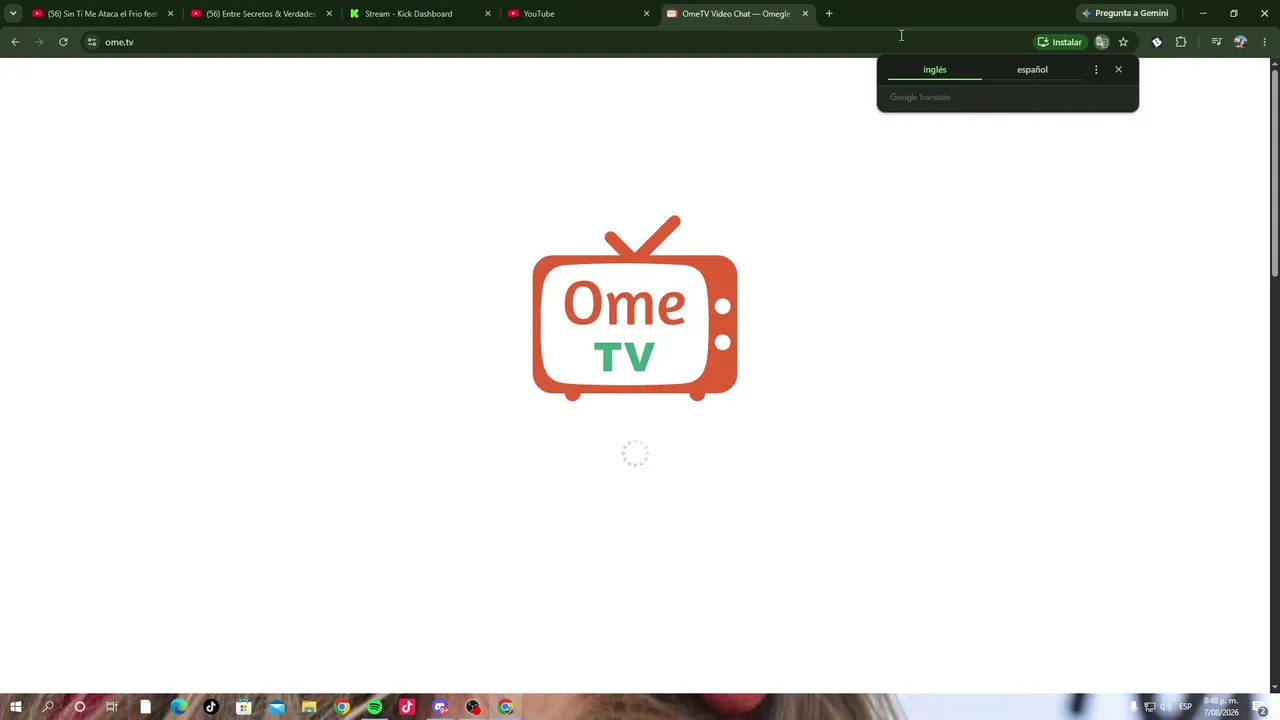The image size is (1280, 720).
Task: Open the active Chrome window taskbar icon
Action: click(506, 707)
